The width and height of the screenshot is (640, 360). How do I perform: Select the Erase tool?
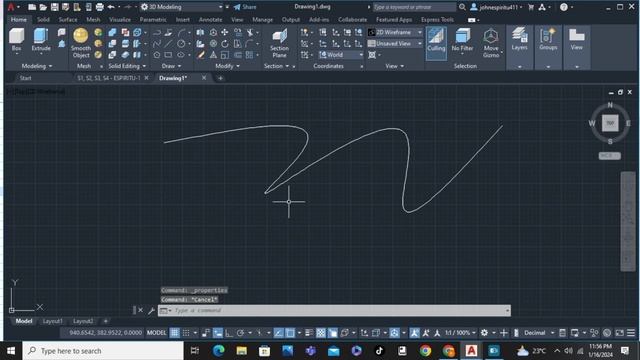click(x=200, y=55)
